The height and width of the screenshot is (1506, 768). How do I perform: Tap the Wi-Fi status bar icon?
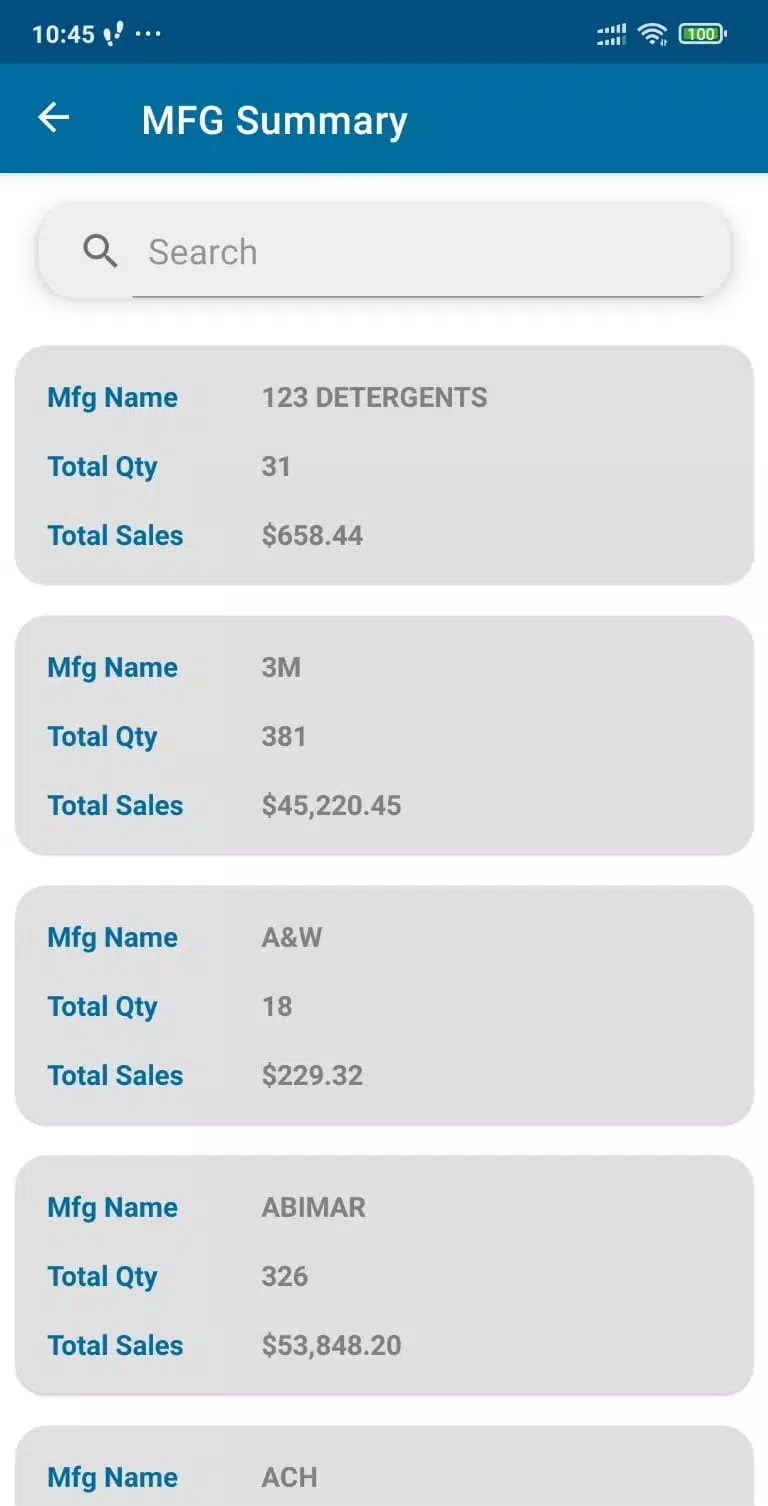coord(652,34)
